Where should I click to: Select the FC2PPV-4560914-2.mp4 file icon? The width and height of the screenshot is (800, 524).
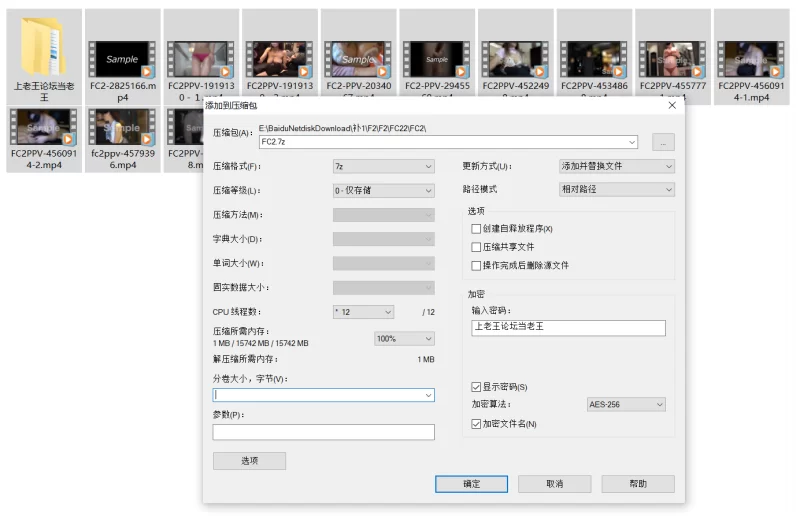pyautogui.click(x=44, y=127)
